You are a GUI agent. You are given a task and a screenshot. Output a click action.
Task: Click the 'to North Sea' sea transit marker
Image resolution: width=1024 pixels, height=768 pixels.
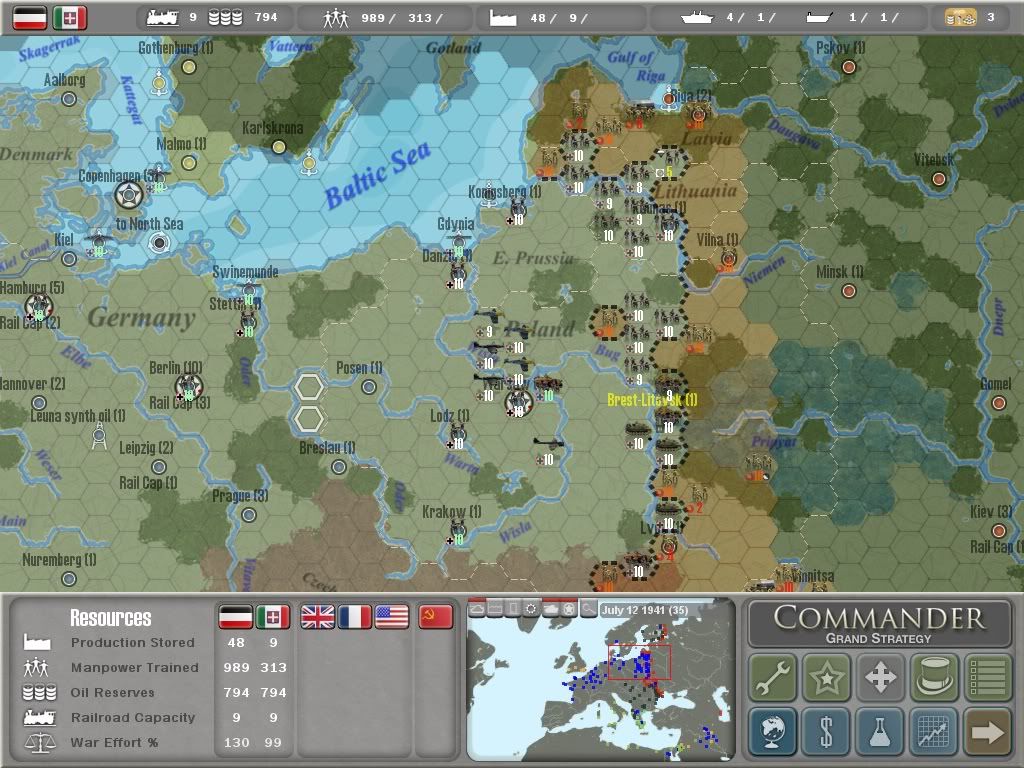159,243
